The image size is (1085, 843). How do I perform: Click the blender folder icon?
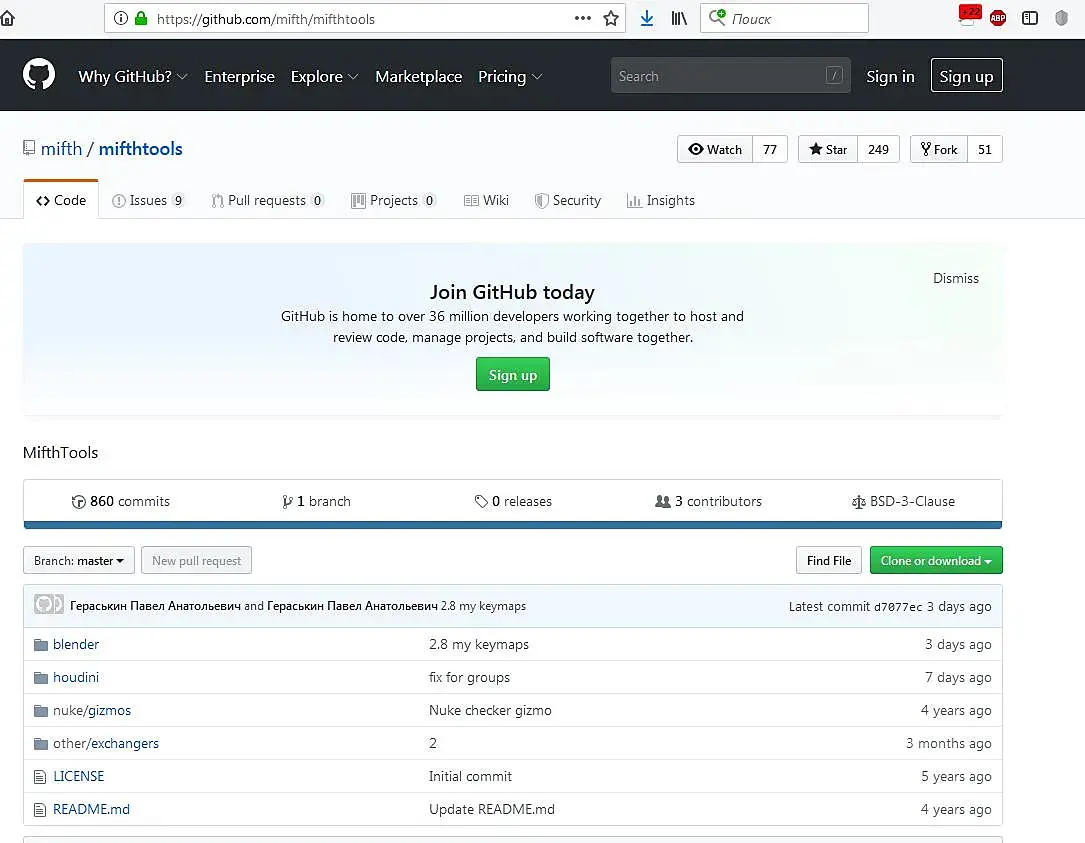pyautogui.click(x=41, y=645)
